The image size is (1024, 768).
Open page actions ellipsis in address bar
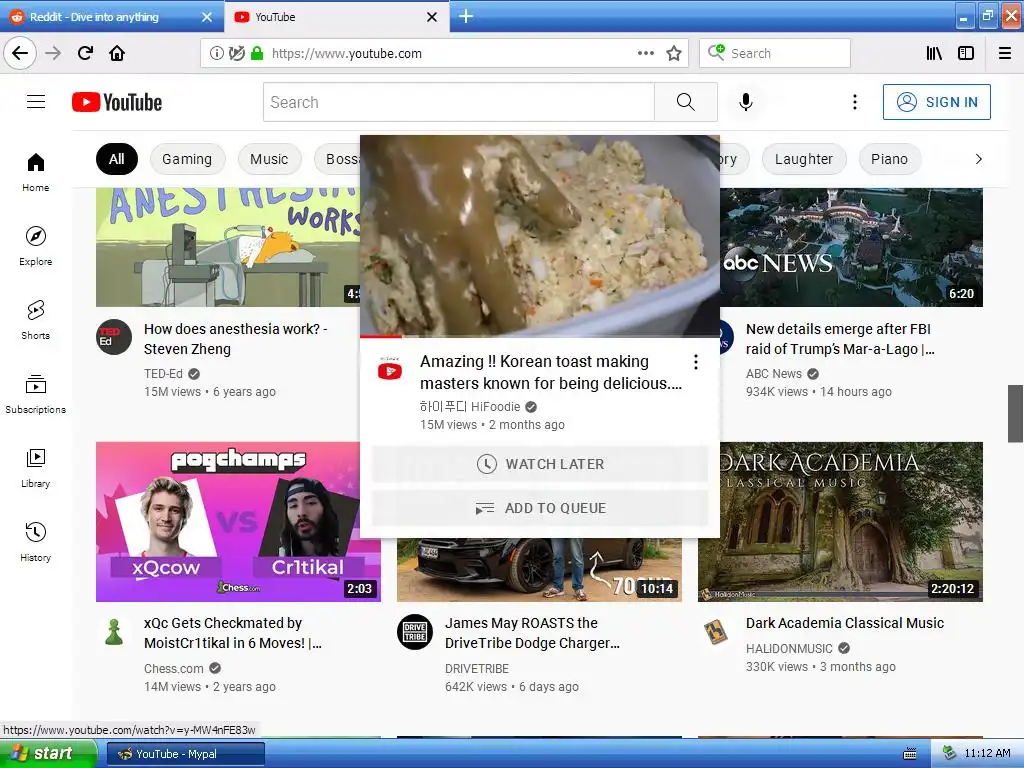pyautogui.click(x=645, y=53)
